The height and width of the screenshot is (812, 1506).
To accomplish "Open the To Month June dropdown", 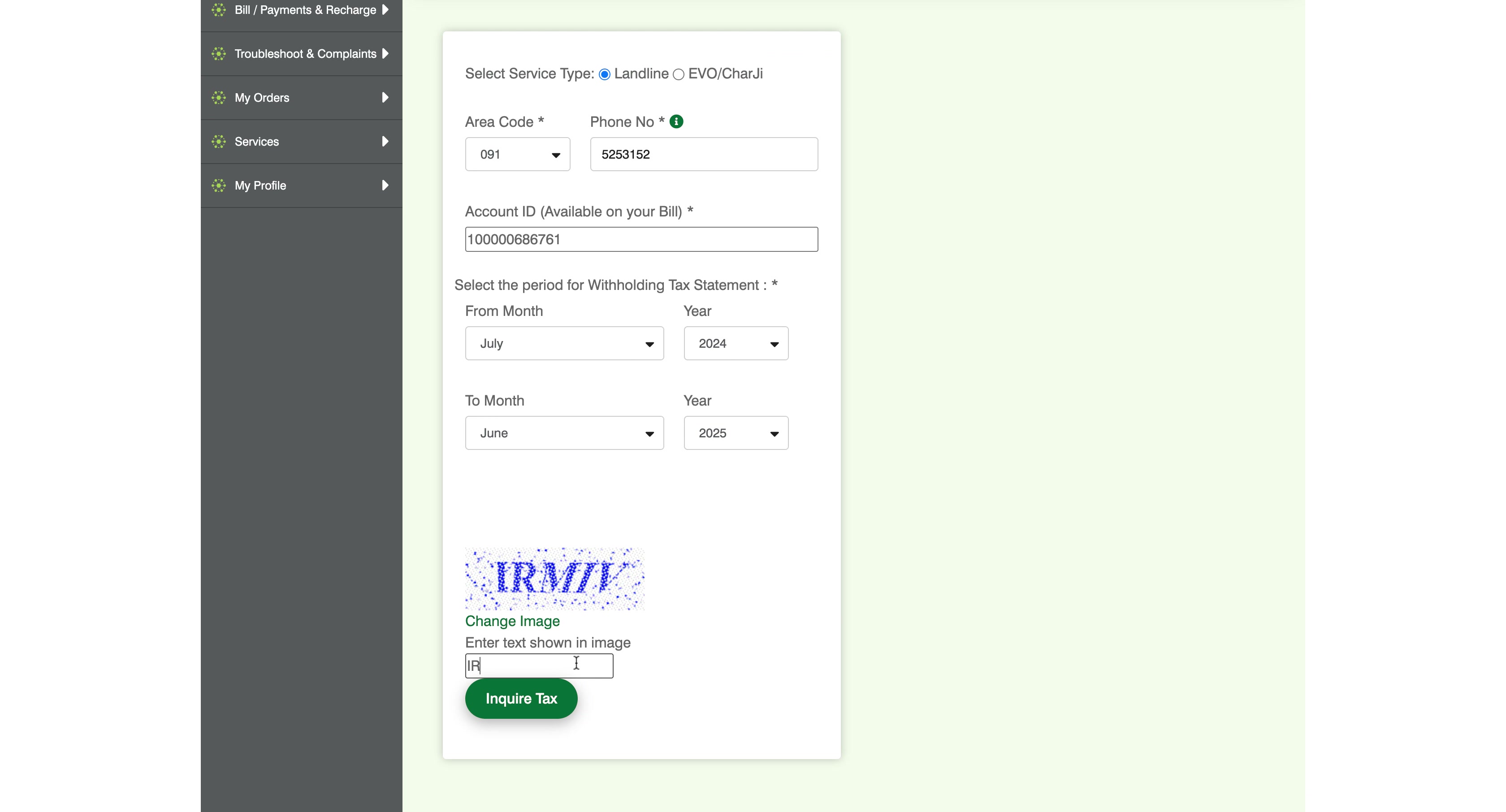I will coord(564,433).
